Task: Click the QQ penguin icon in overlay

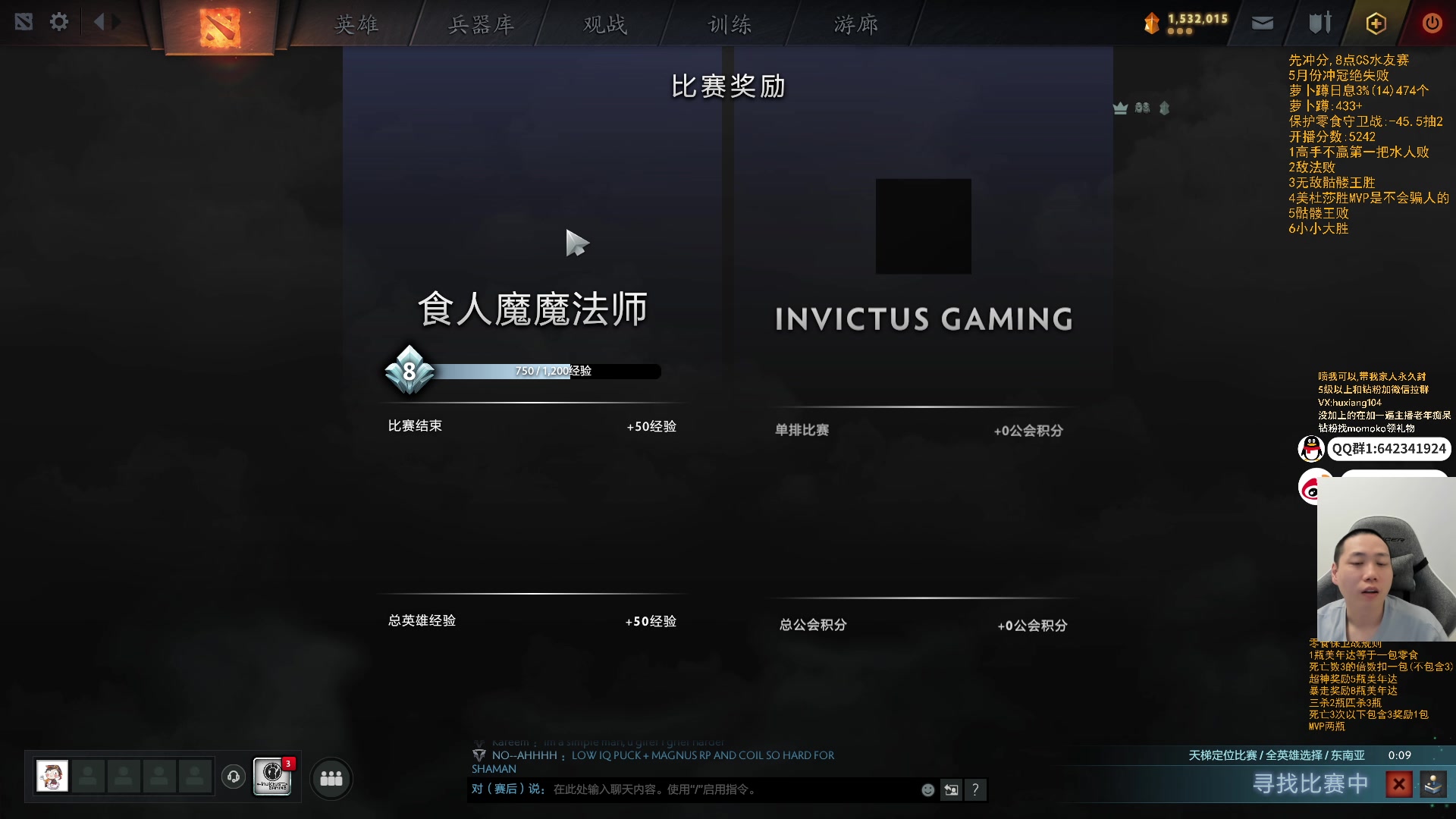Action: click(x=1311, y=448)
